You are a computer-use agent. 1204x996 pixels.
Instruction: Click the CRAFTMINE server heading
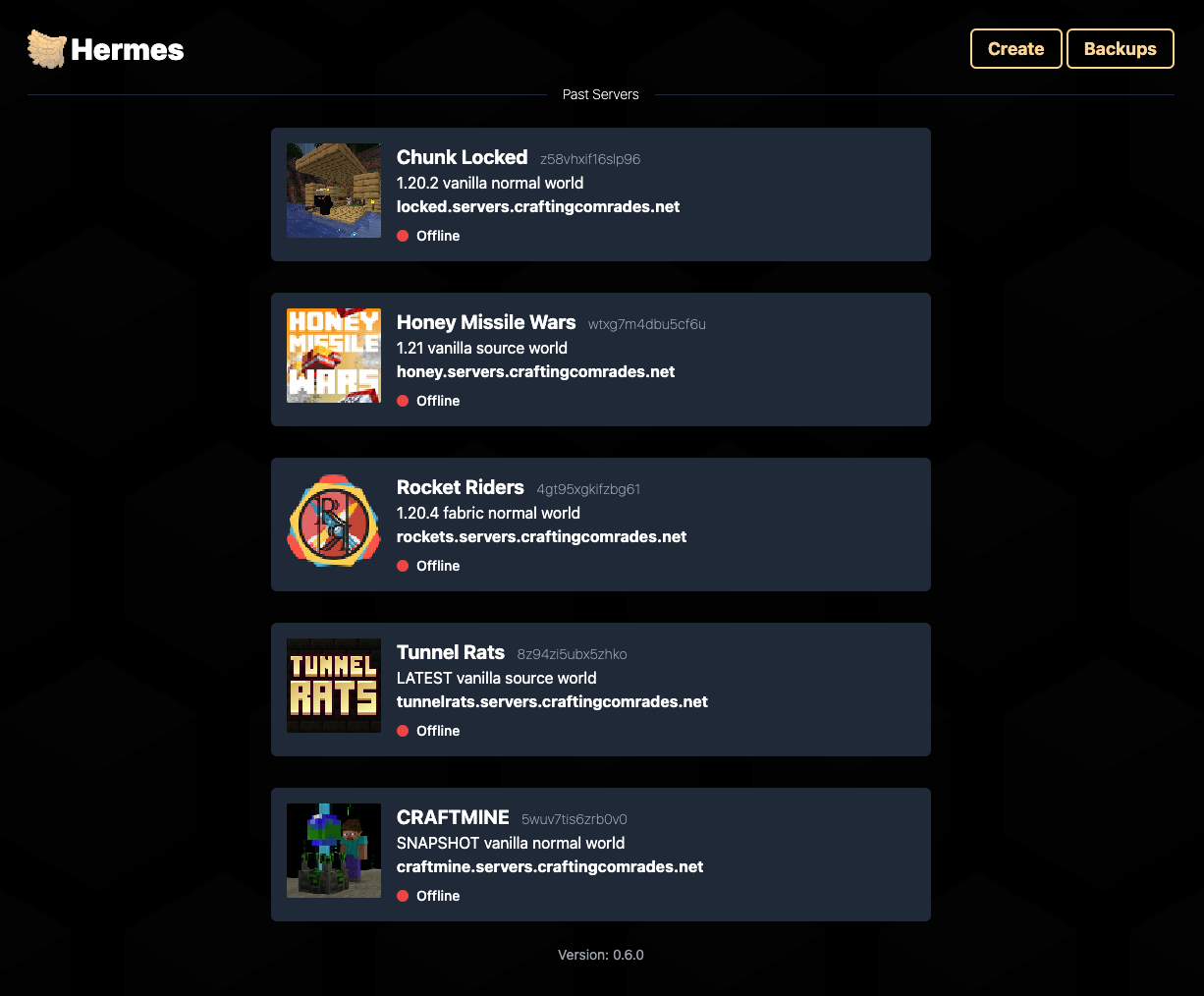(x=453, y=817)
